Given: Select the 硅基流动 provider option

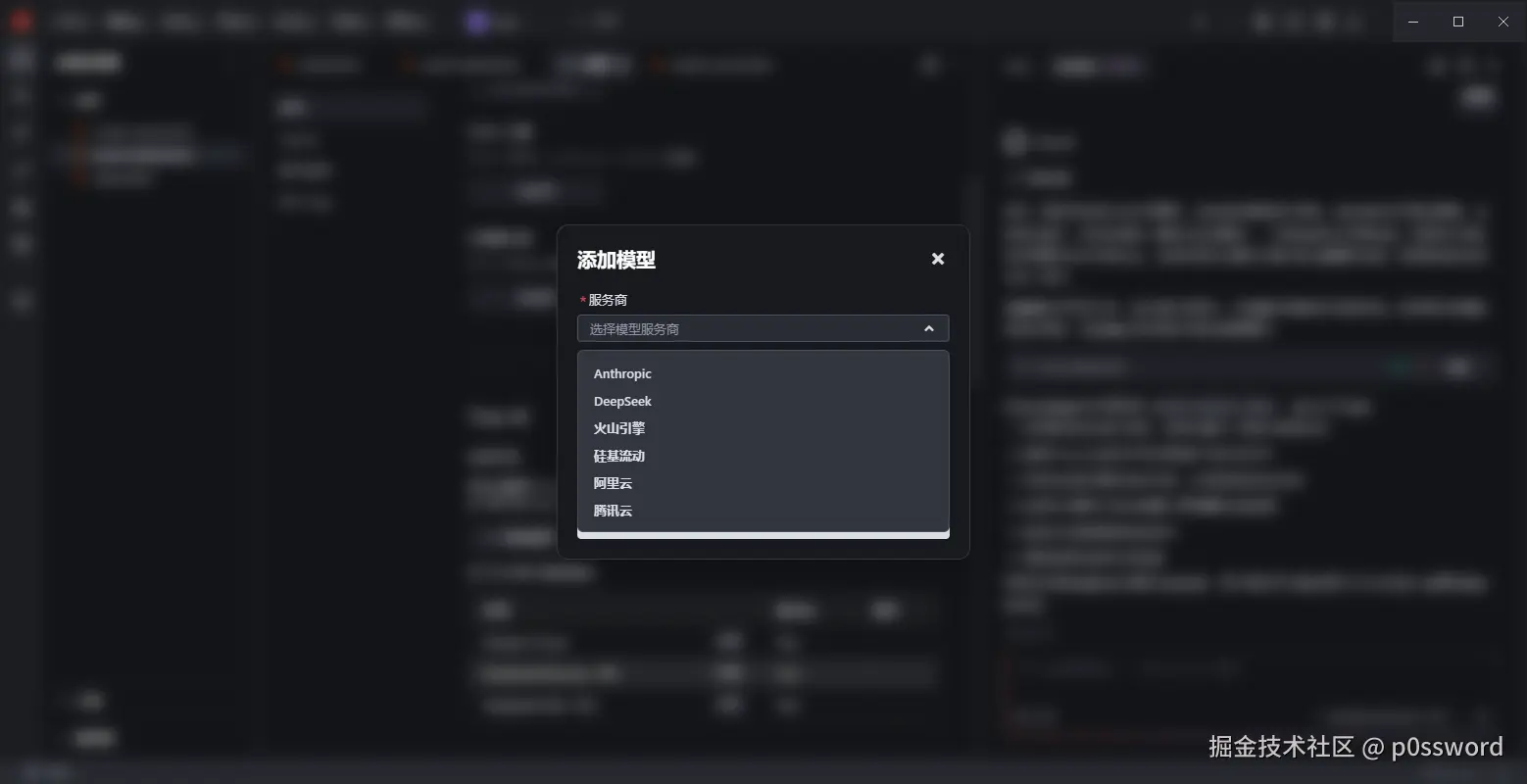Looking at the screenshot, I should coord(619,456).
